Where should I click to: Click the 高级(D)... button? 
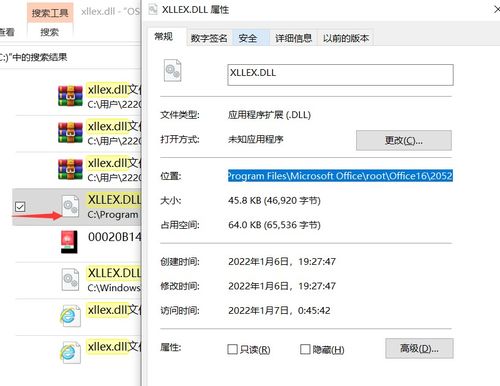(419, 348)
